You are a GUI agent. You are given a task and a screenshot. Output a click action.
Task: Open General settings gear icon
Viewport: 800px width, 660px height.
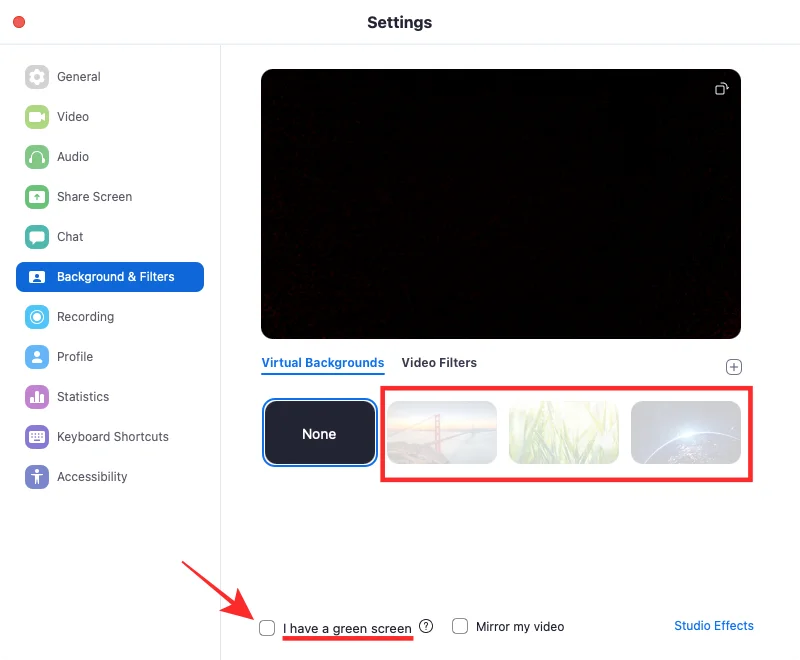coord(37,77)
